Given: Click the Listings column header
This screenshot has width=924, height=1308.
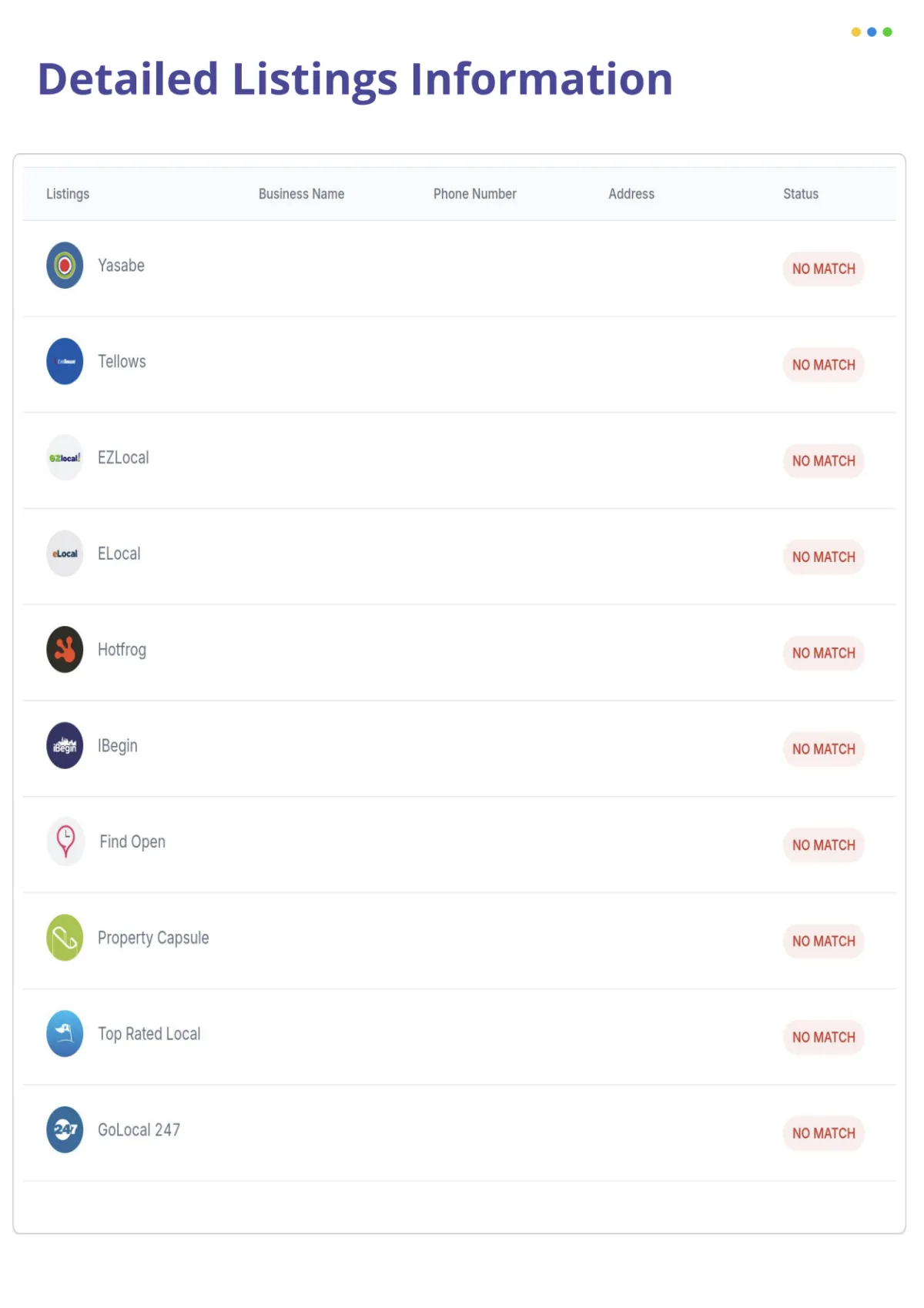Looking at the screenshot, I should pos(68,194).
